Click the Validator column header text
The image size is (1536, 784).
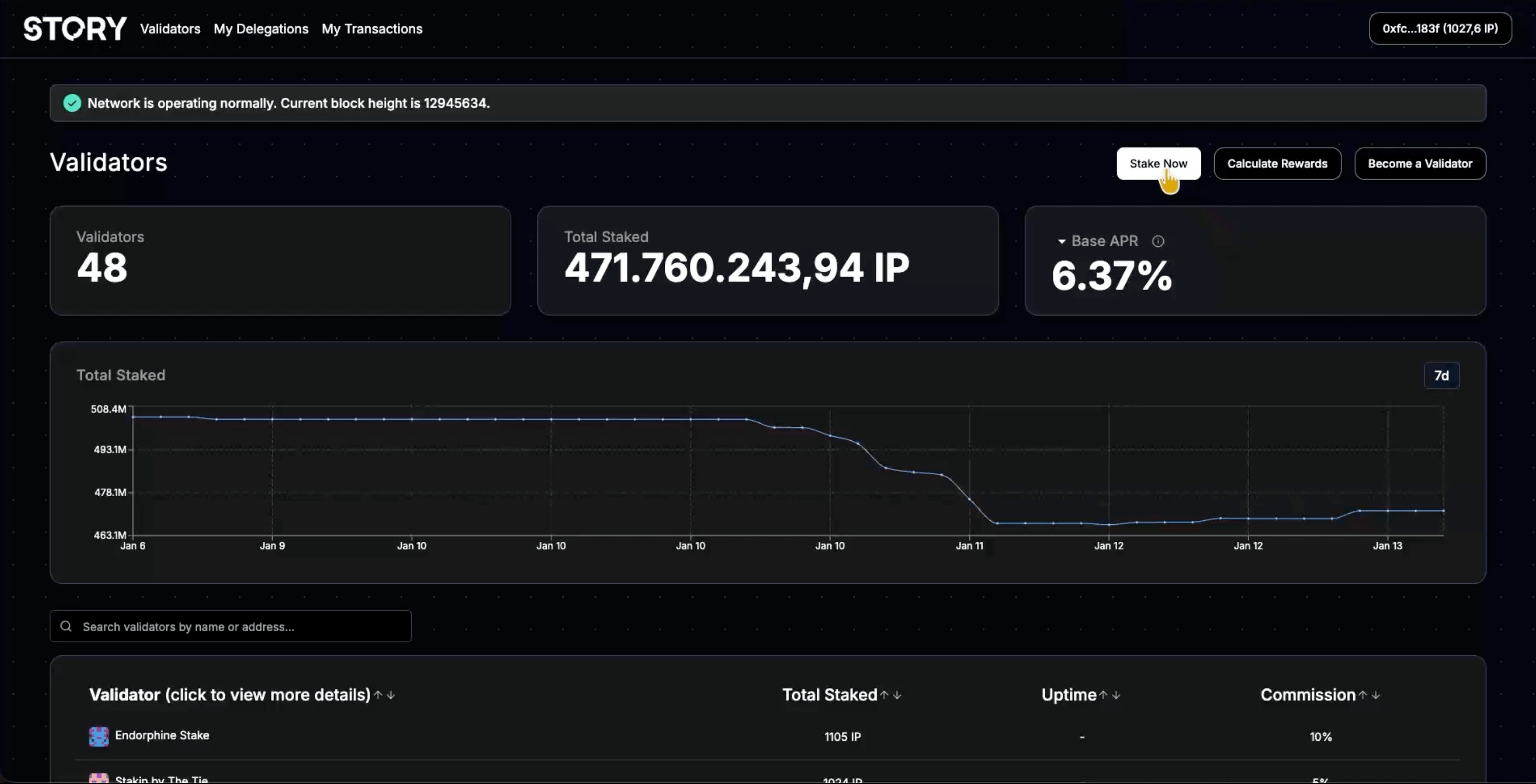pos(229,695)
